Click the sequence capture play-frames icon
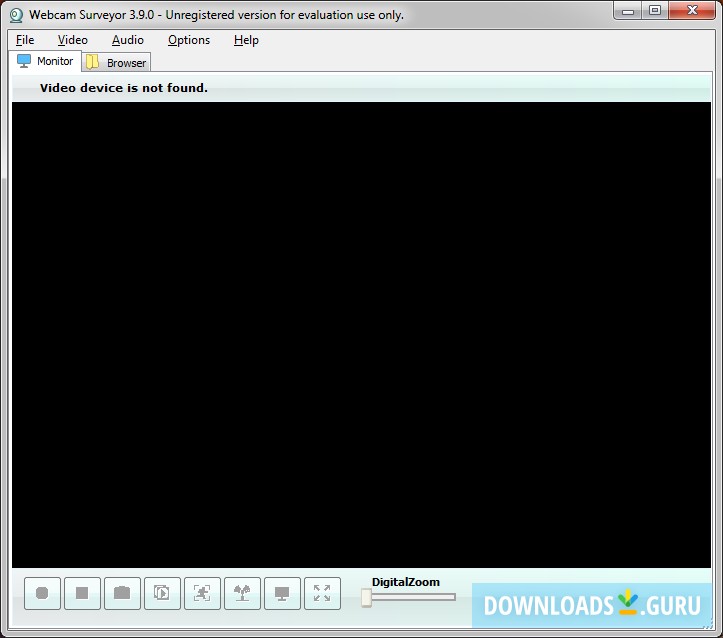This screenshot has width=723, height=638. click(162, 593)
